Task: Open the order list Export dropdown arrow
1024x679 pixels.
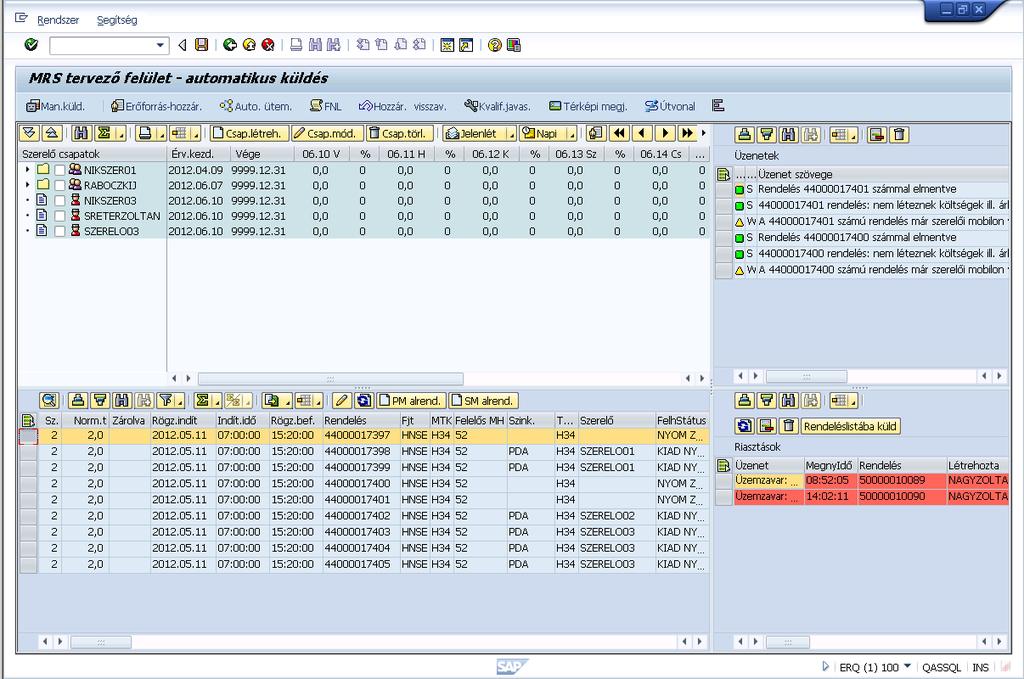Action: [287, 402]
